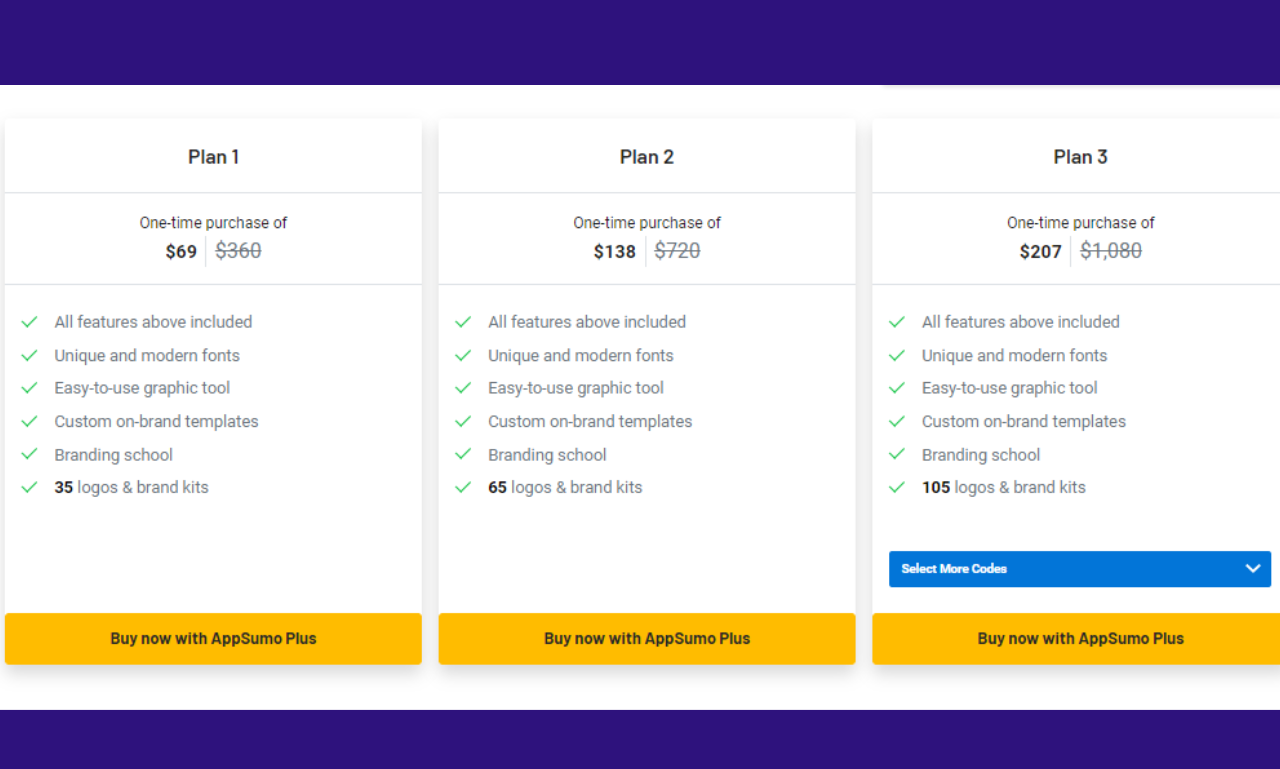Image resolution: width=1280 pixels, height=769 pixels.
Task: Open the Select More Codes dropdown
Action: tap(1060, 569)
